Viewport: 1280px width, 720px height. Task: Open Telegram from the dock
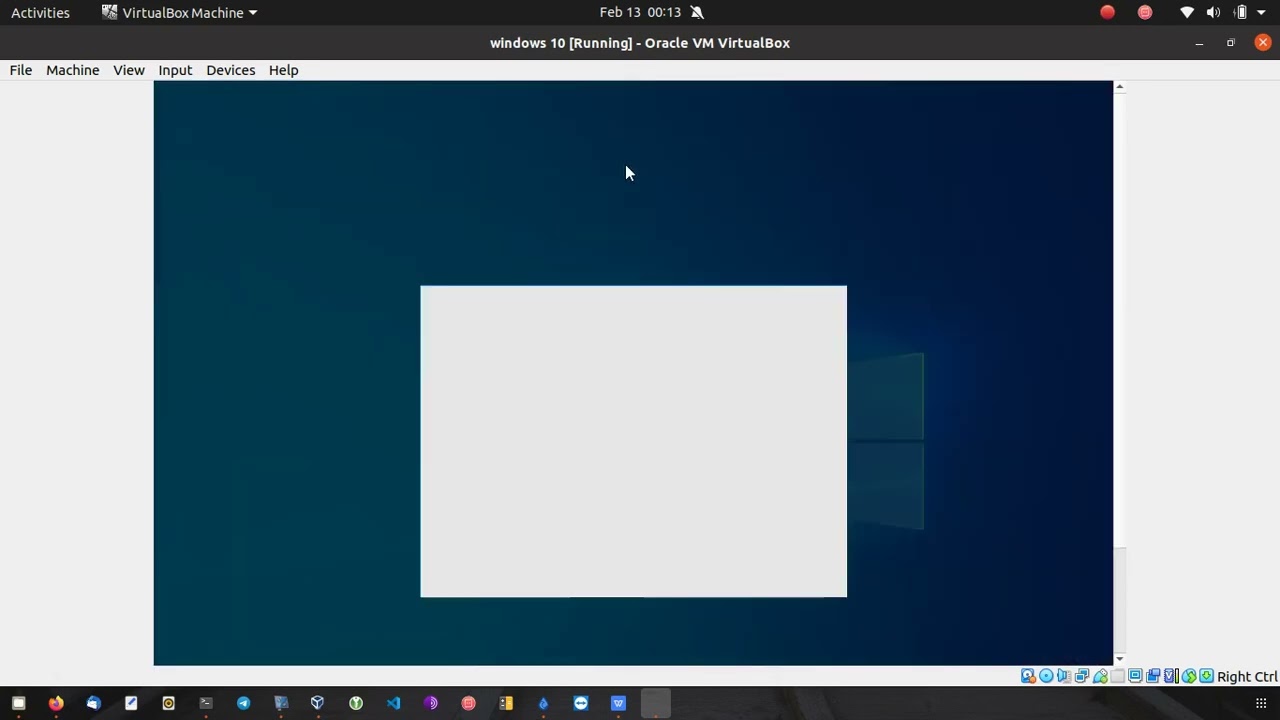pos(243,703)
